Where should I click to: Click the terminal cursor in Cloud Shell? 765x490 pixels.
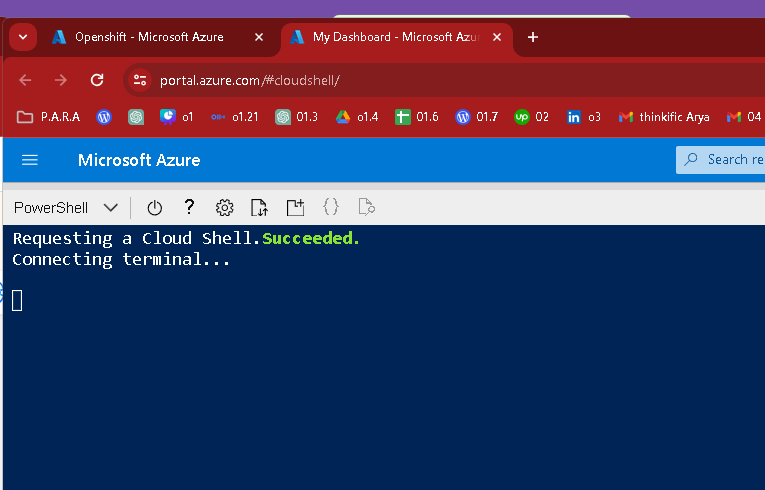coord(17,301)
